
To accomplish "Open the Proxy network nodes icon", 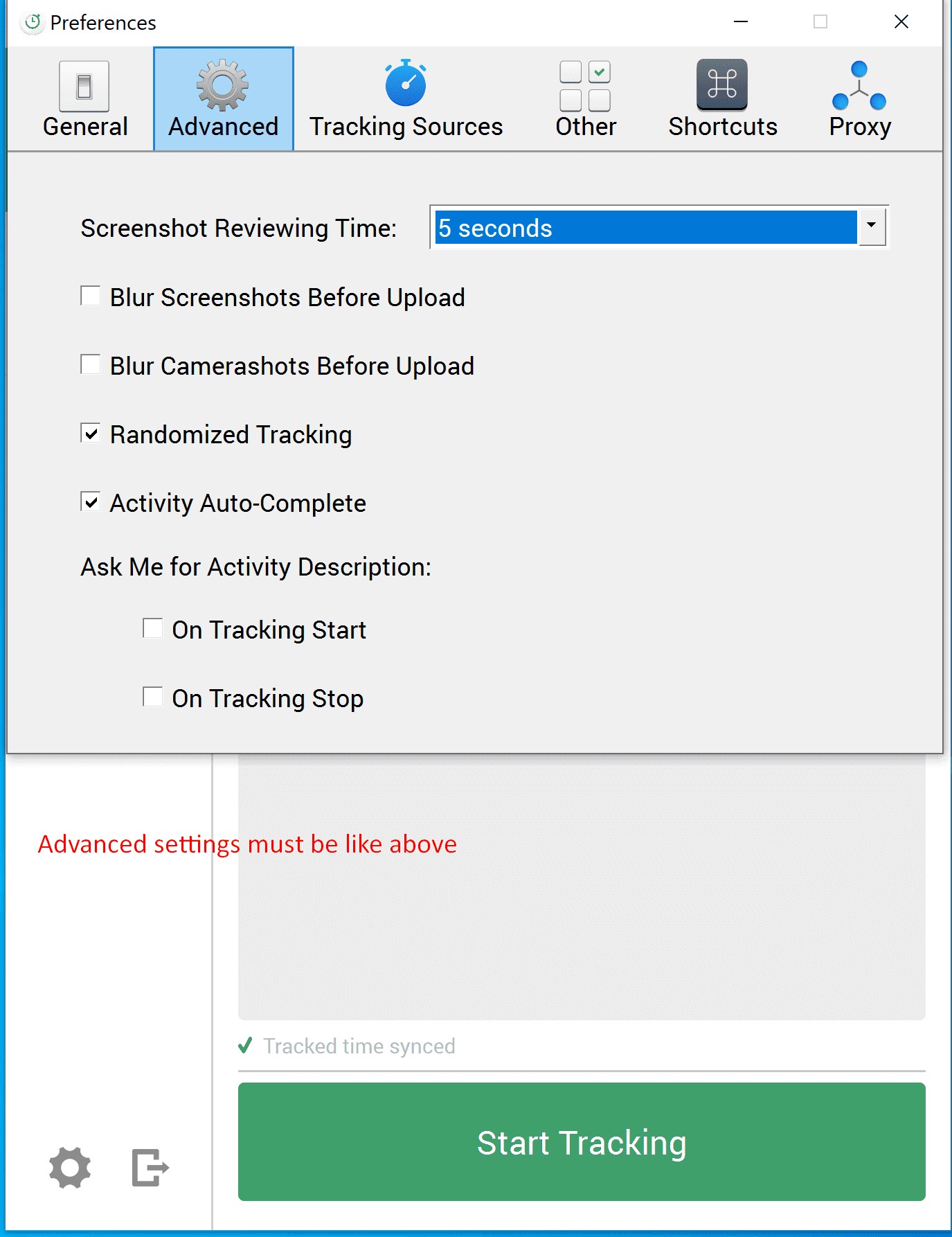I will coord(859,86).
